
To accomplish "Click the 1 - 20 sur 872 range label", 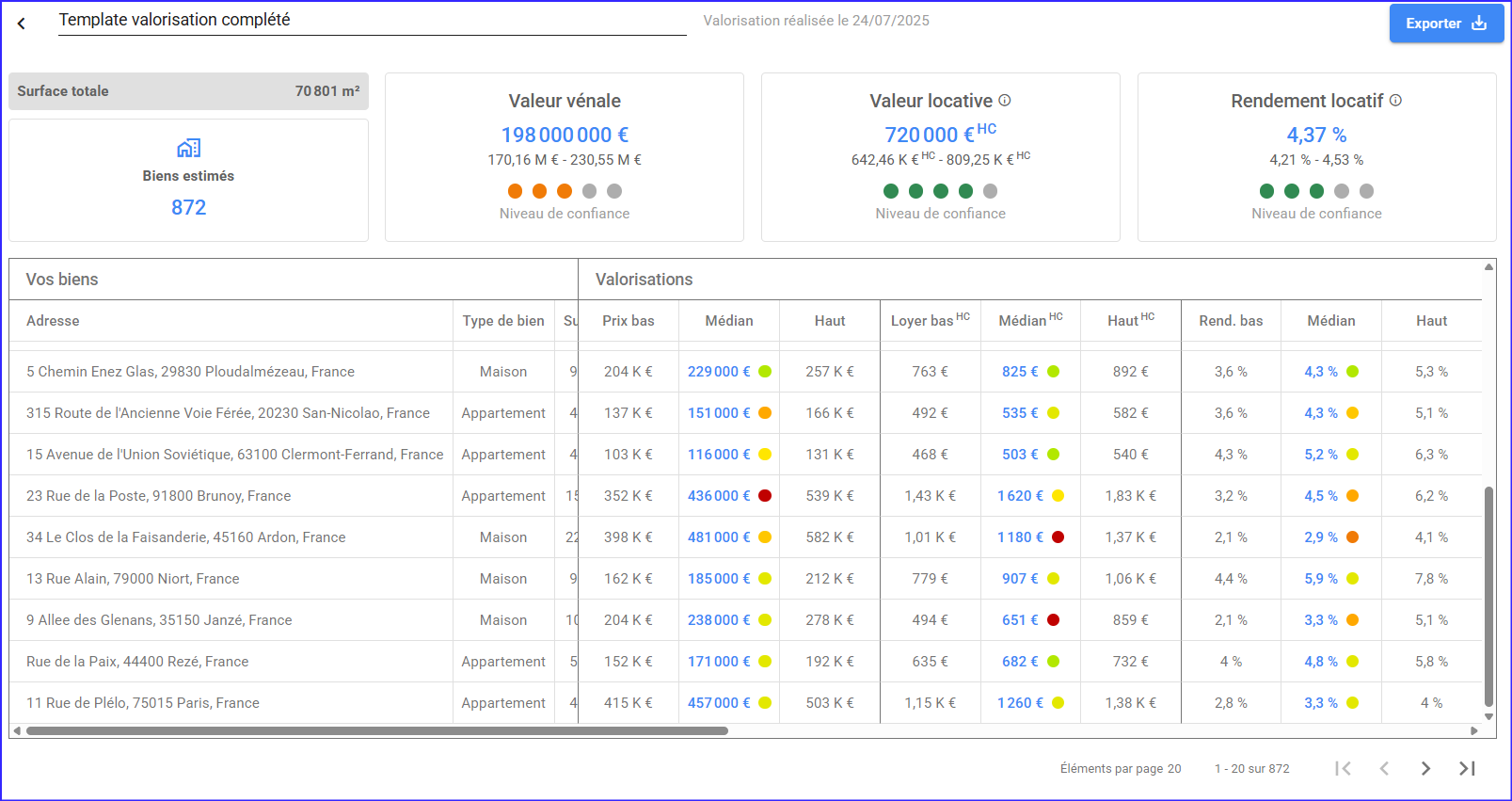I will (x=1251, y=769).
